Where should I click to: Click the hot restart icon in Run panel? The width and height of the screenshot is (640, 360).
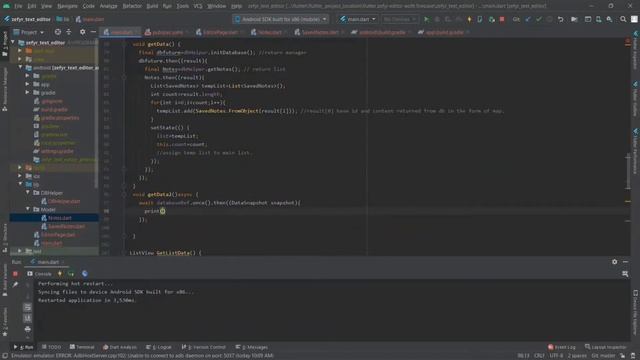coord(71,274)
